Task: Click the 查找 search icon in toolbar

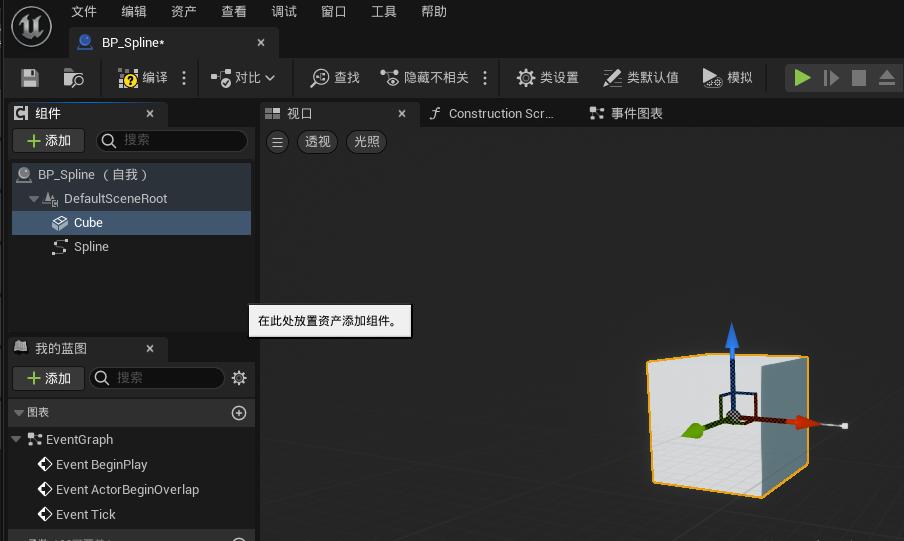Action: [334, 78]
